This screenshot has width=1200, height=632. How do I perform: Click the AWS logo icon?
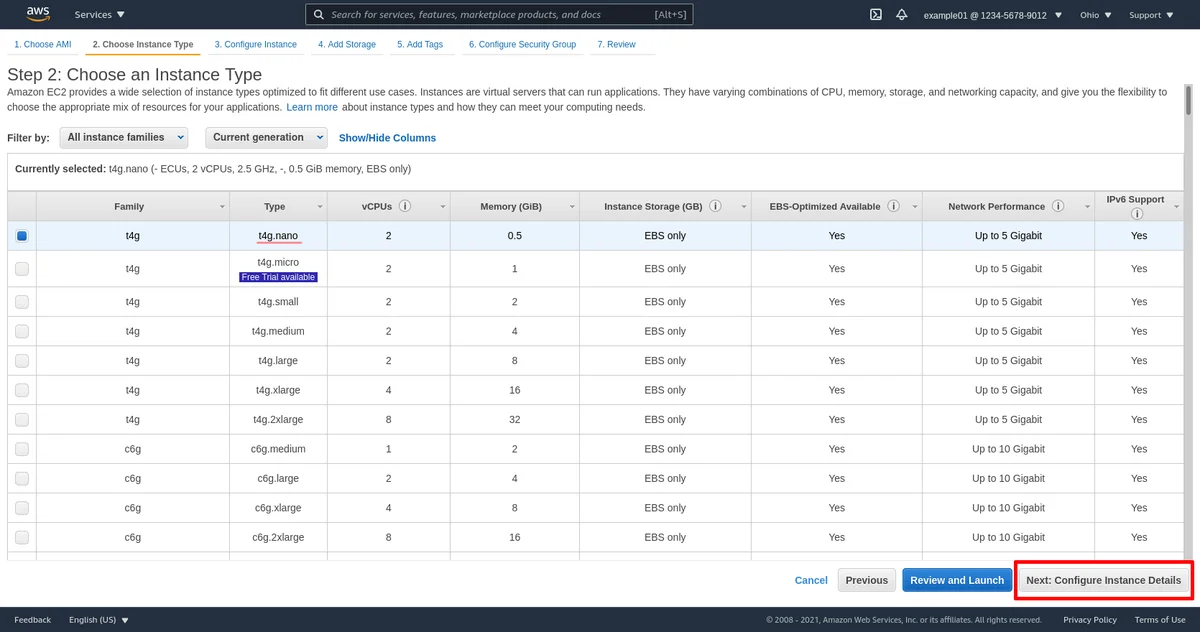(x=38, y=14)
